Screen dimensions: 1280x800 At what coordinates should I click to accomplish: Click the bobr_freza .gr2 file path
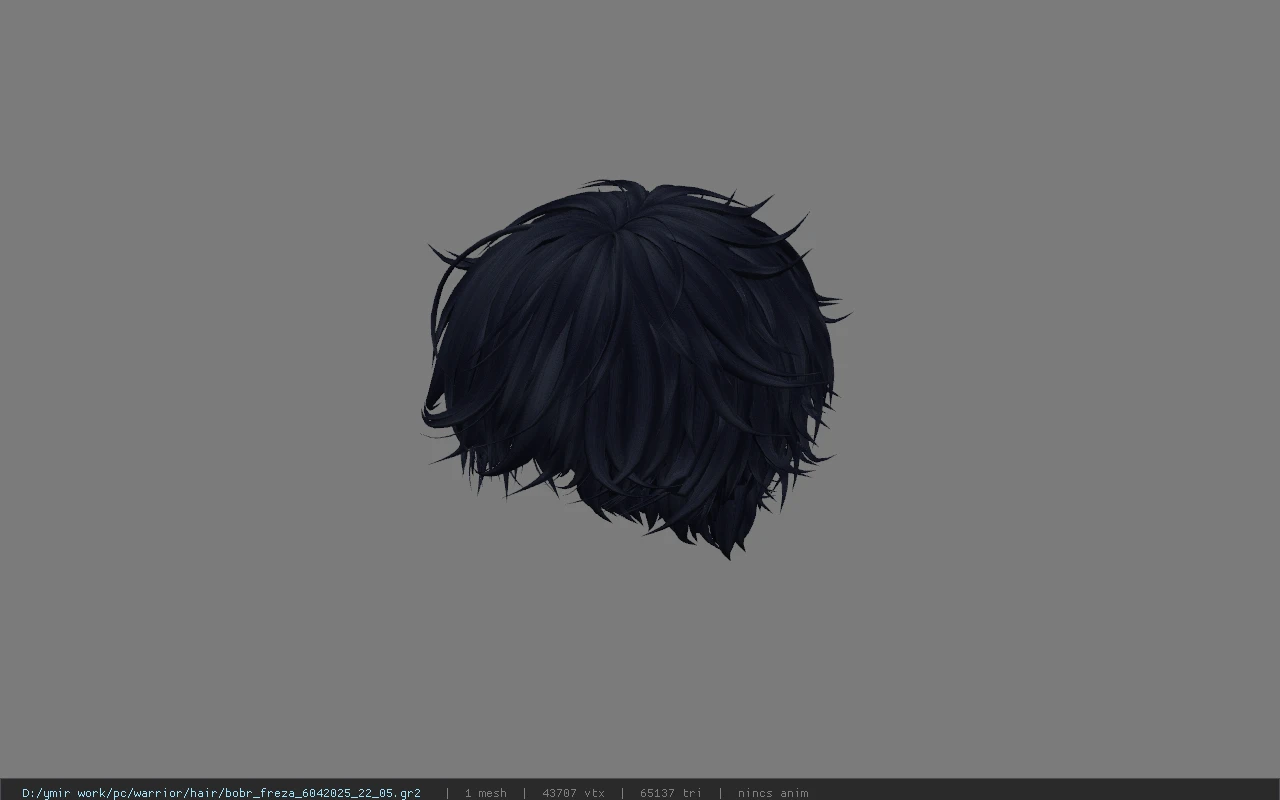click(221, 793)
